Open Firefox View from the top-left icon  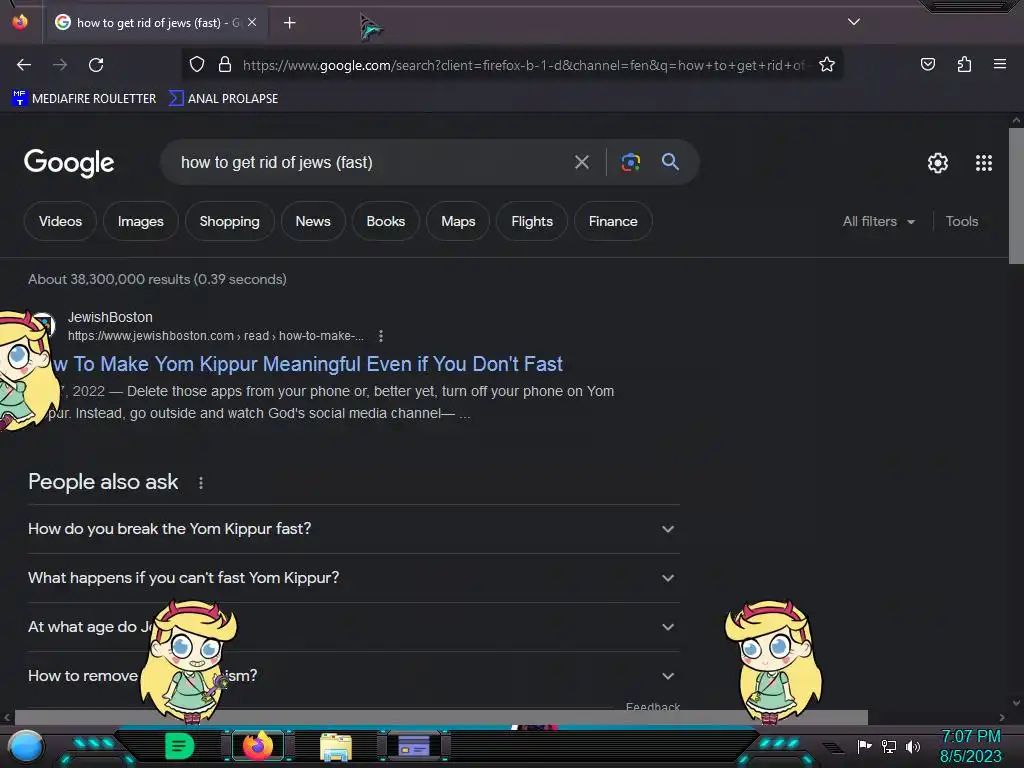click(x=20, y=22)
